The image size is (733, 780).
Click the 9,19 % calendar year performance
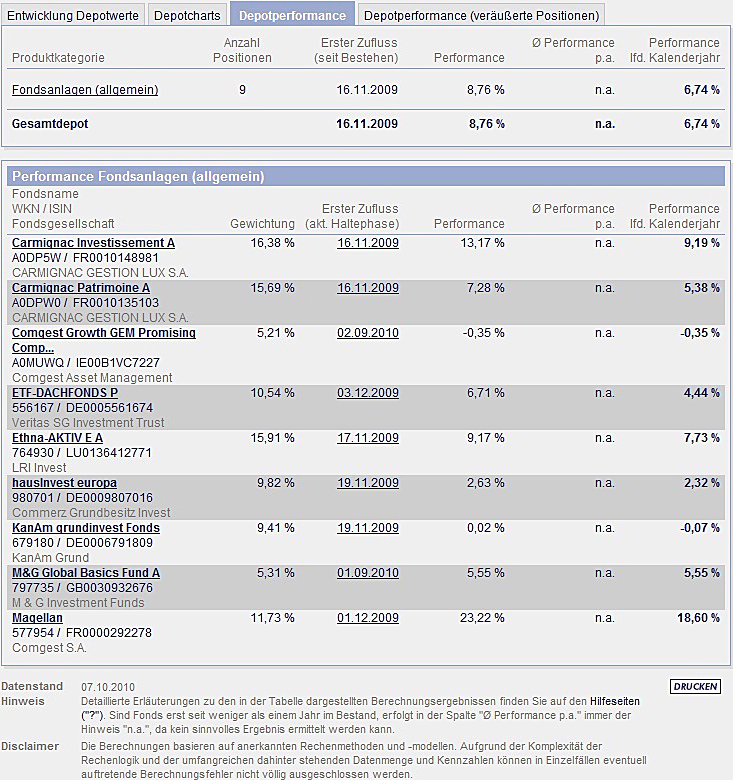pos(702,243)
